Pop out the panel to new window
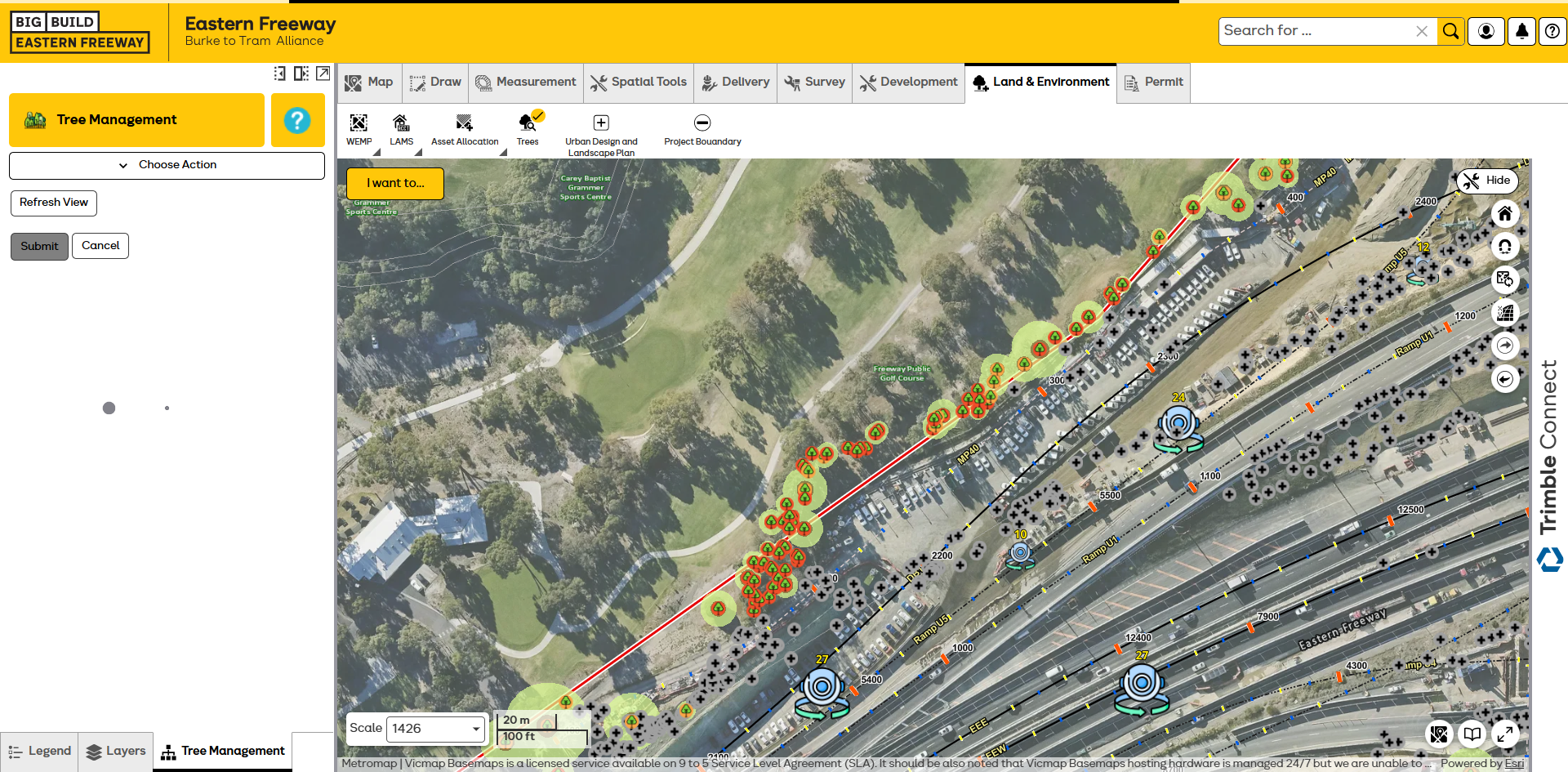1568x772 pixels. tap(323, 74)
